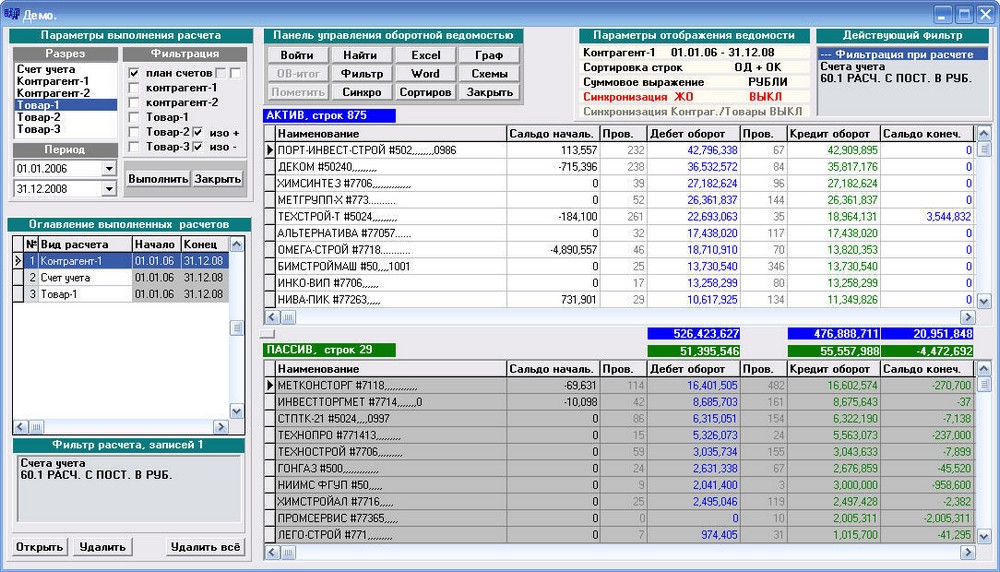Click the Найти button

pyautogui.click(x=361, y=55)
